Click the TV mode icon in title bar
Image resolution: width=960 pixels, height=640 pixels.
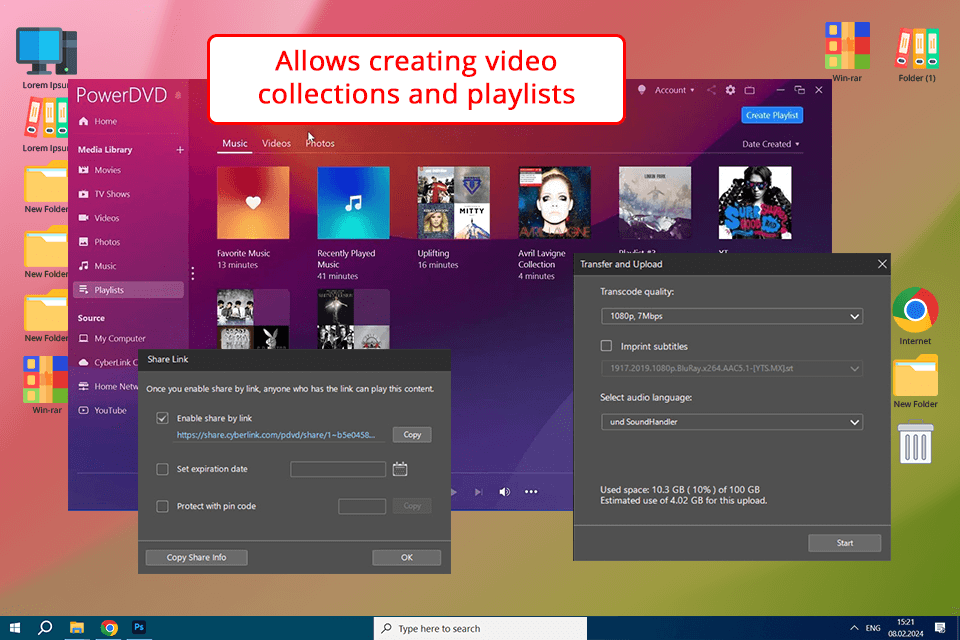(751, 90)
